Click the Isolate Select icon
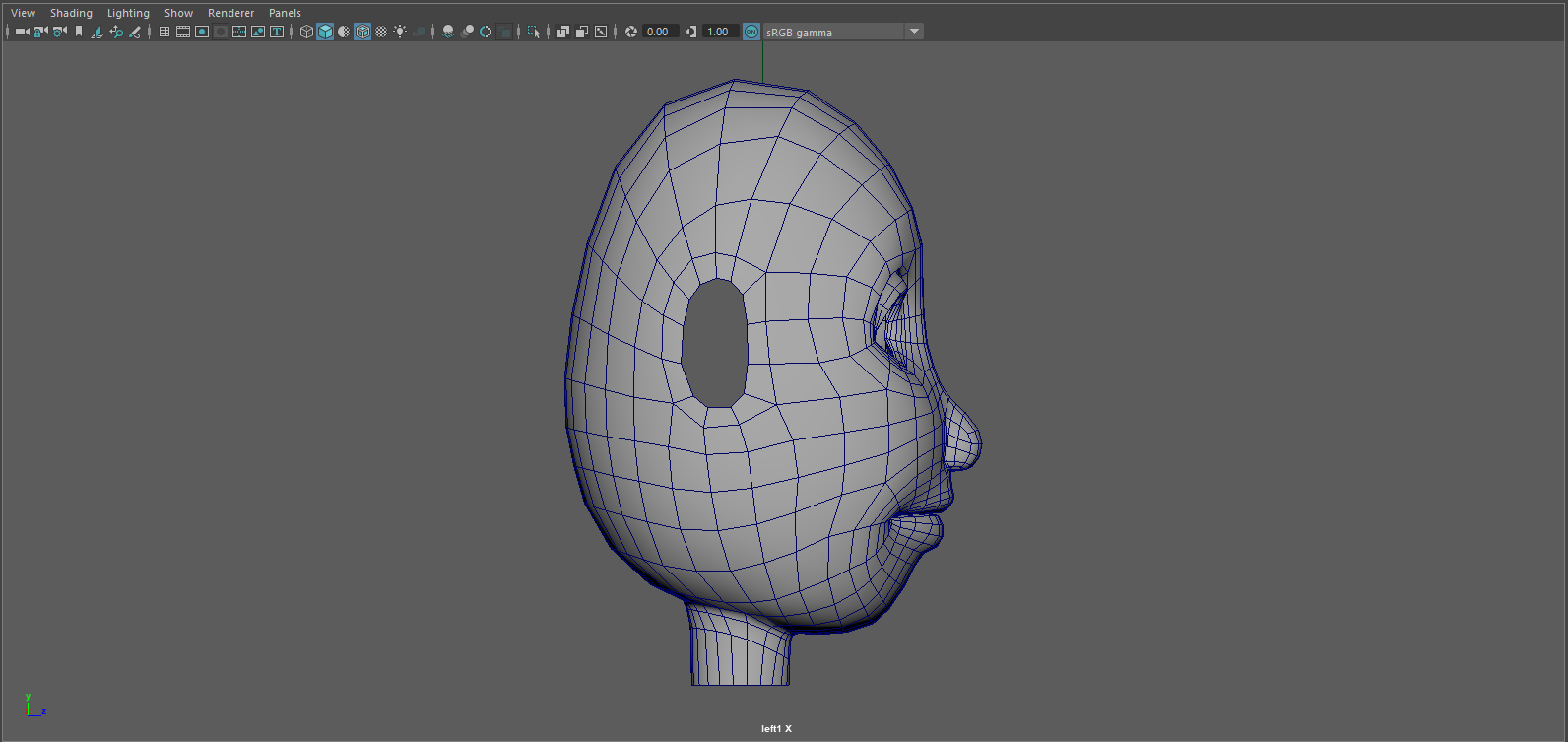Image resolution: width=1568 pixels, height=742 pixels. pos(534,32)
